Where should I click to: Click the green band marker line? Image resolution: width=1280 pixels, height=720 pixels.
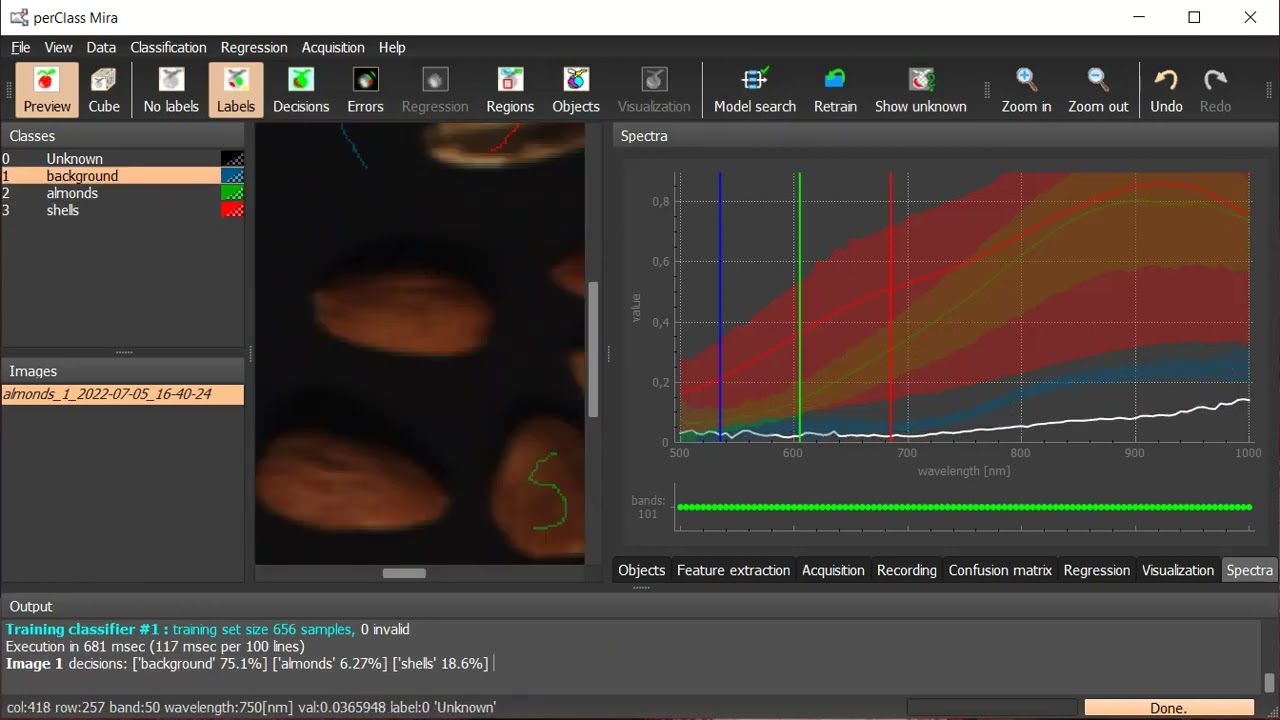[x=799, y=306]
